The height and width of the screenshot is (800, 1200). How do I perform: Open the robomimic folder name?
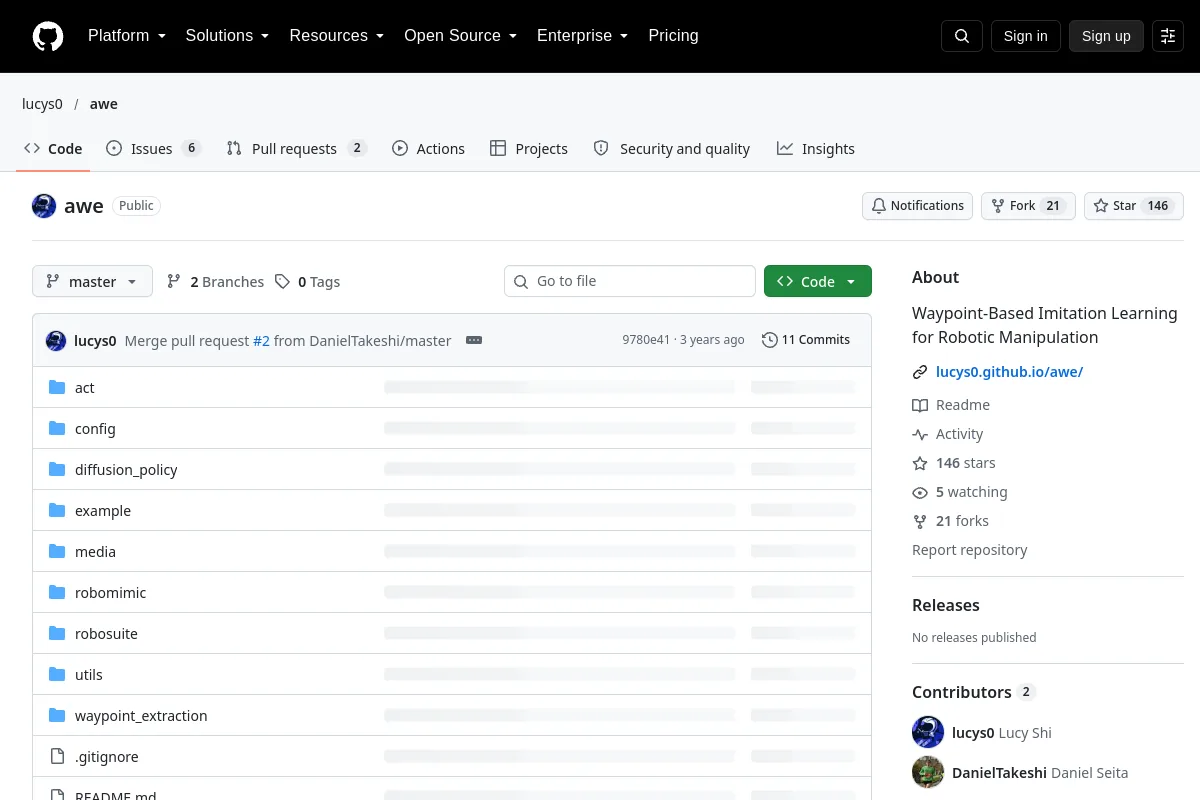(x=110, y=593)
